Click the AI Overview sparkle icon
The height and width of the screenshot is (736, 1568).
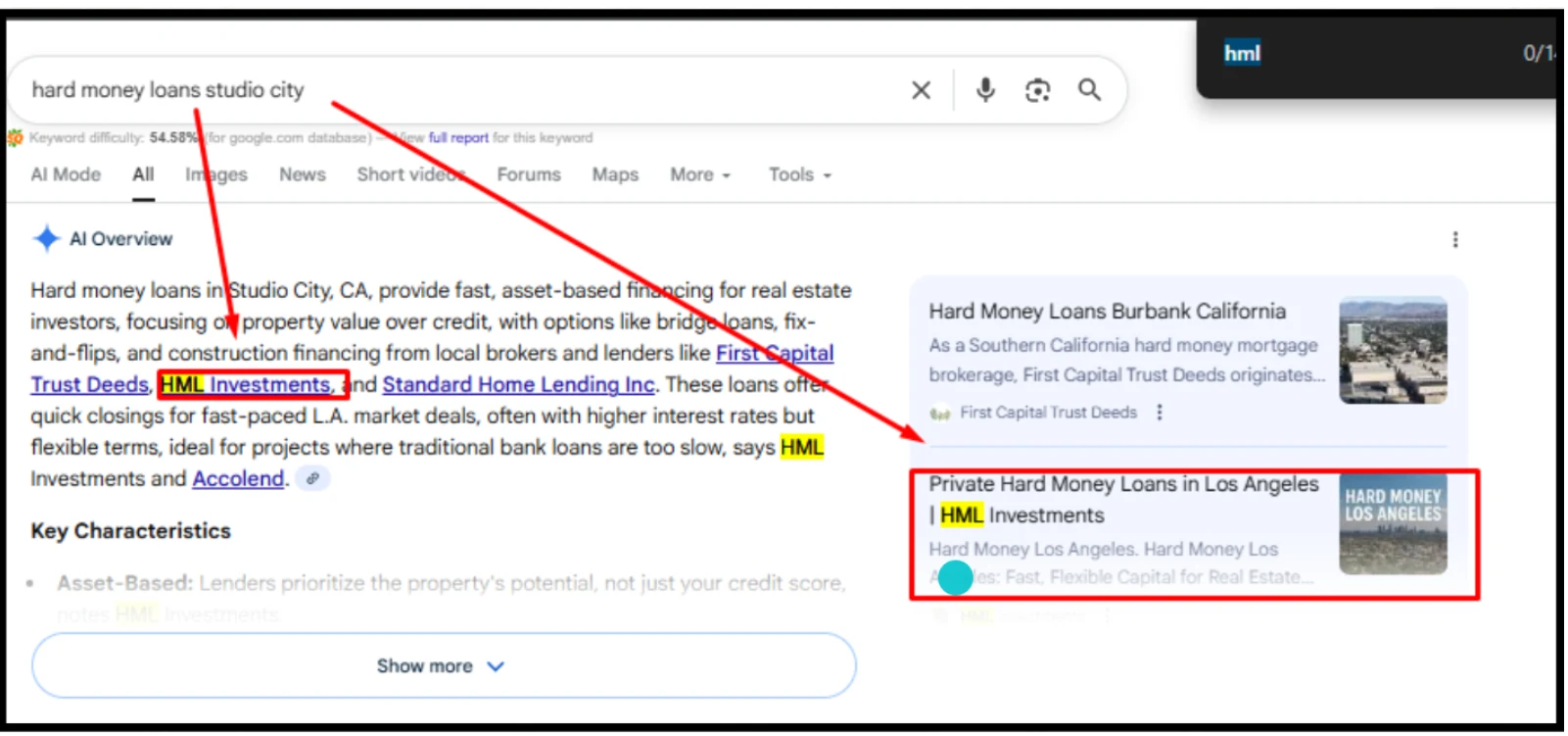pos(46,238)
